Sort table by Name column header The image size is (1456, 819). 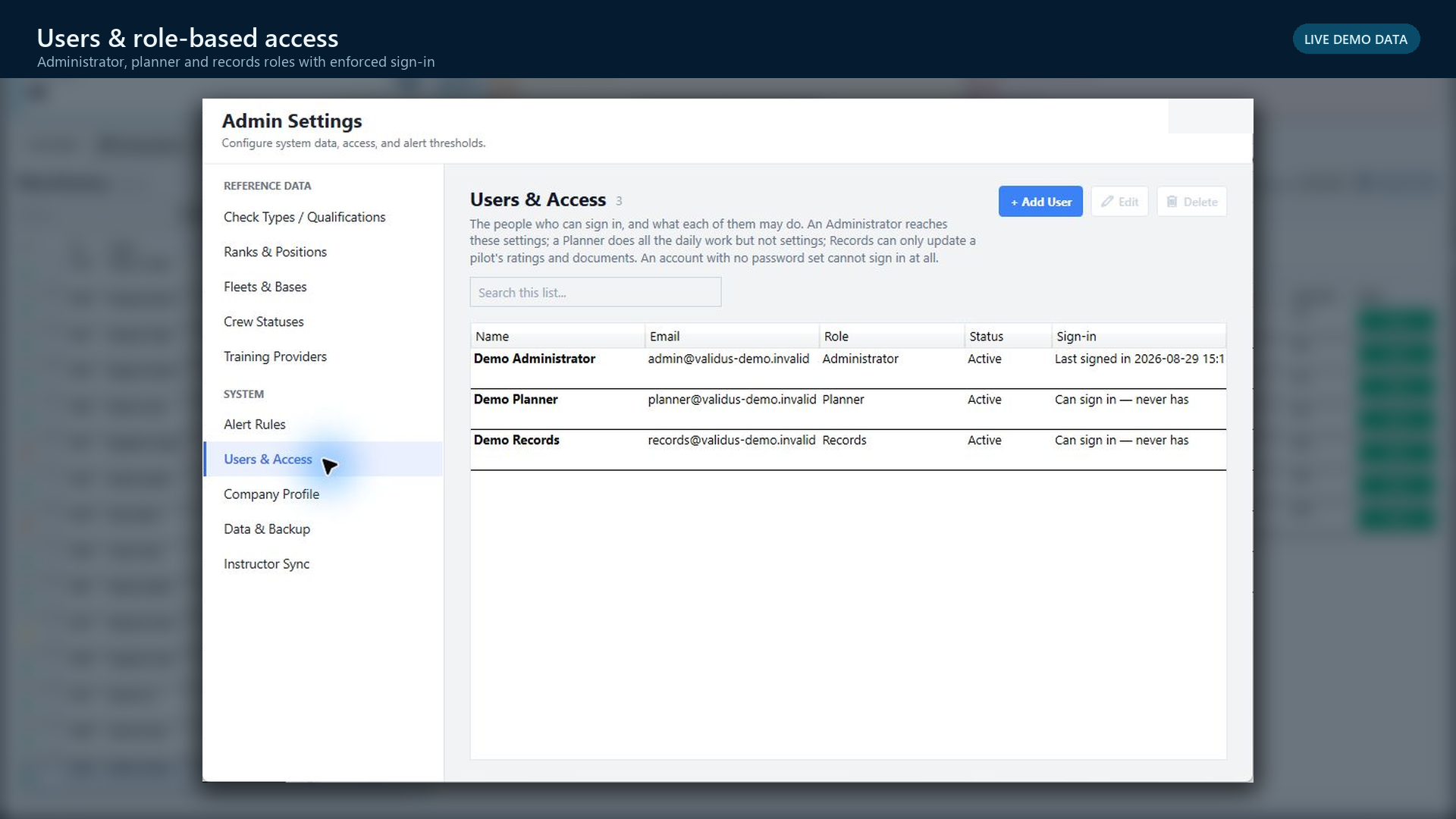(558, 336)
